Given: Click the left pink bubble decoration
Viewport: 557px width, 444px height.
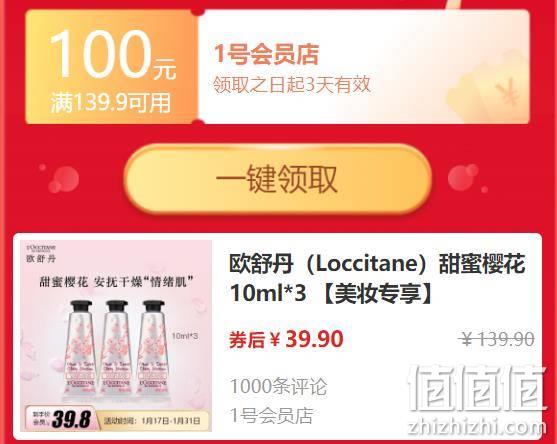Looking at the screenshot, I should [63, 179].
